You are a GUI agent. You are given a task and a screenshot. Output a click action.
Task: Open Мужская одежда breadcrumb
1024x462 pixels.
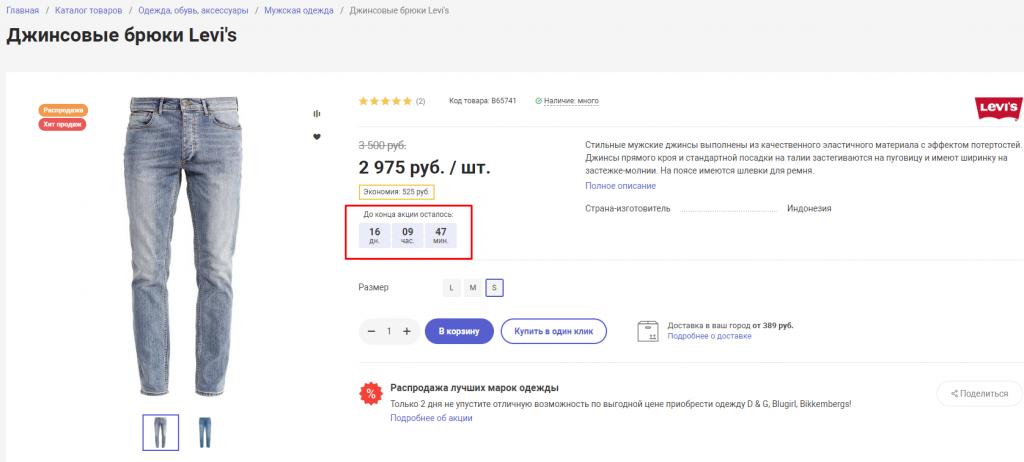[x=298, y=11]
